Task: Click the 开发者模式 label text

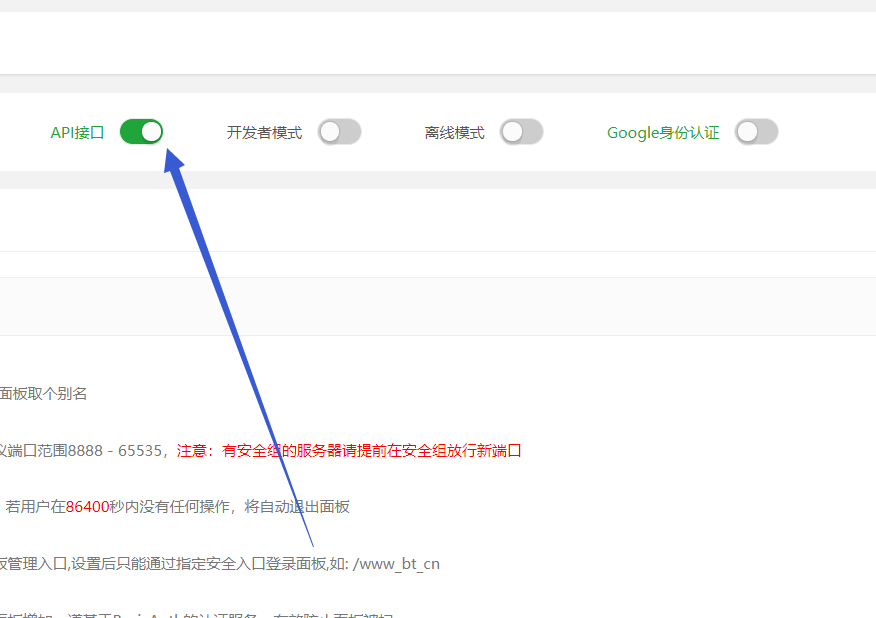Action: point(264,132)
